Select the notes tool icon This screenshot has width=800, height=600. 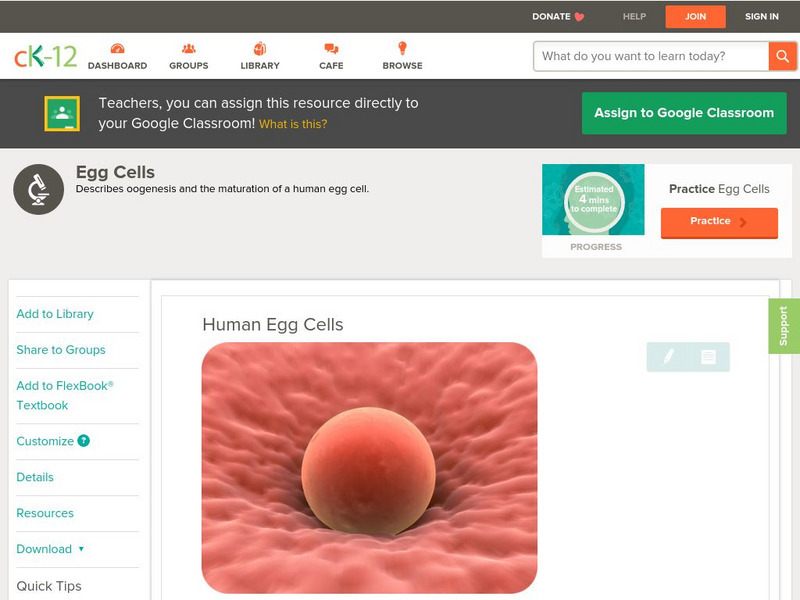(708, 357)
